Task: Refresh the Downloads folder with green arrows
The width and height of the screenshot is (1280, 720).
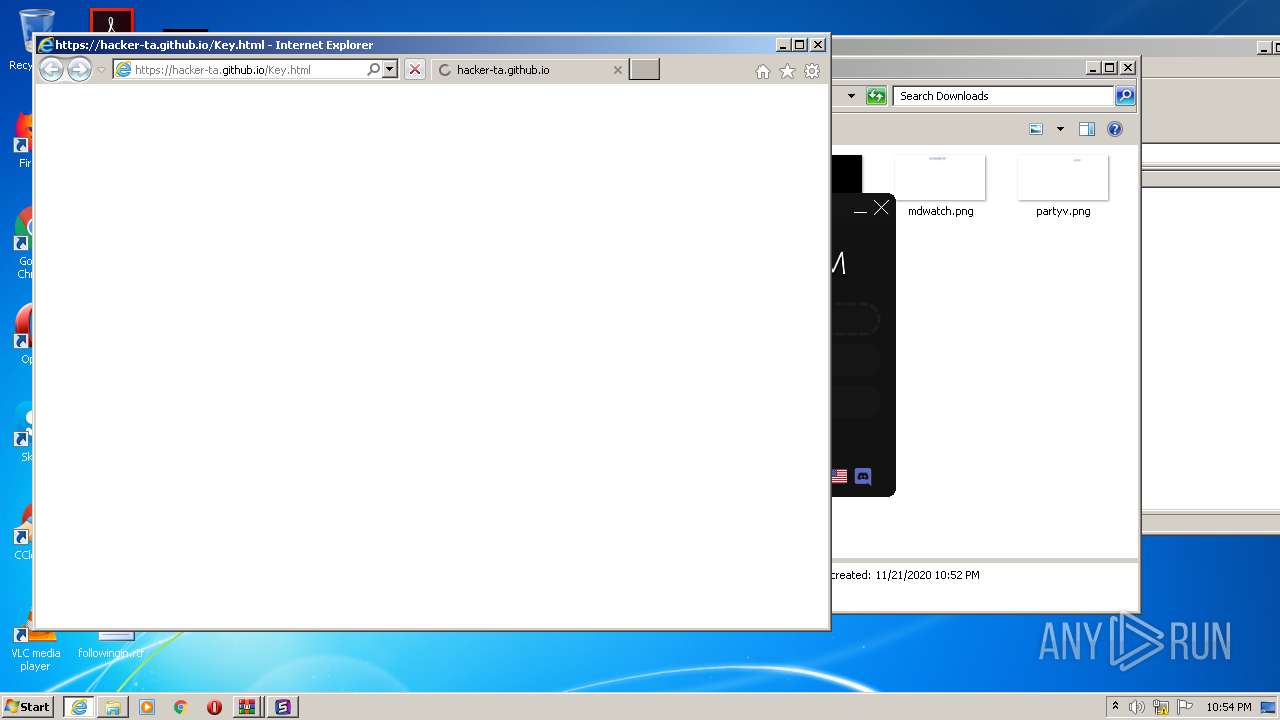Action: 876,96
